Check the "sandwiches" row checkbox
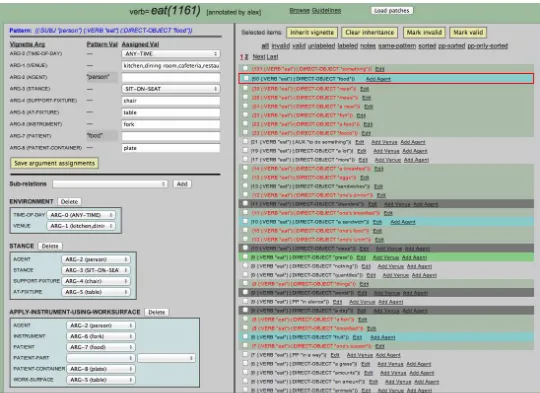Viewport: 540px width, 393px height. coord(245,186)
